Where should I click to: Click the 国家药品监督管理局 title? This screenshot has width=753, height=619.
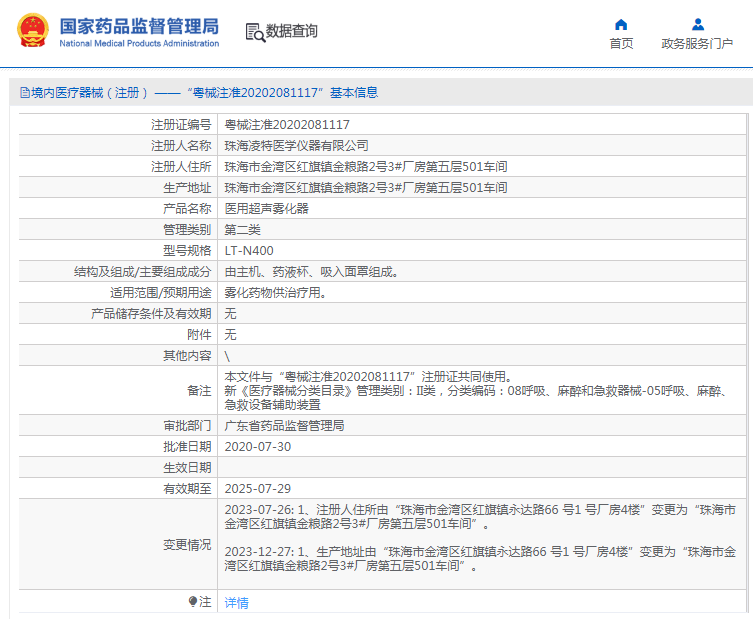click(x=139, y=26)
